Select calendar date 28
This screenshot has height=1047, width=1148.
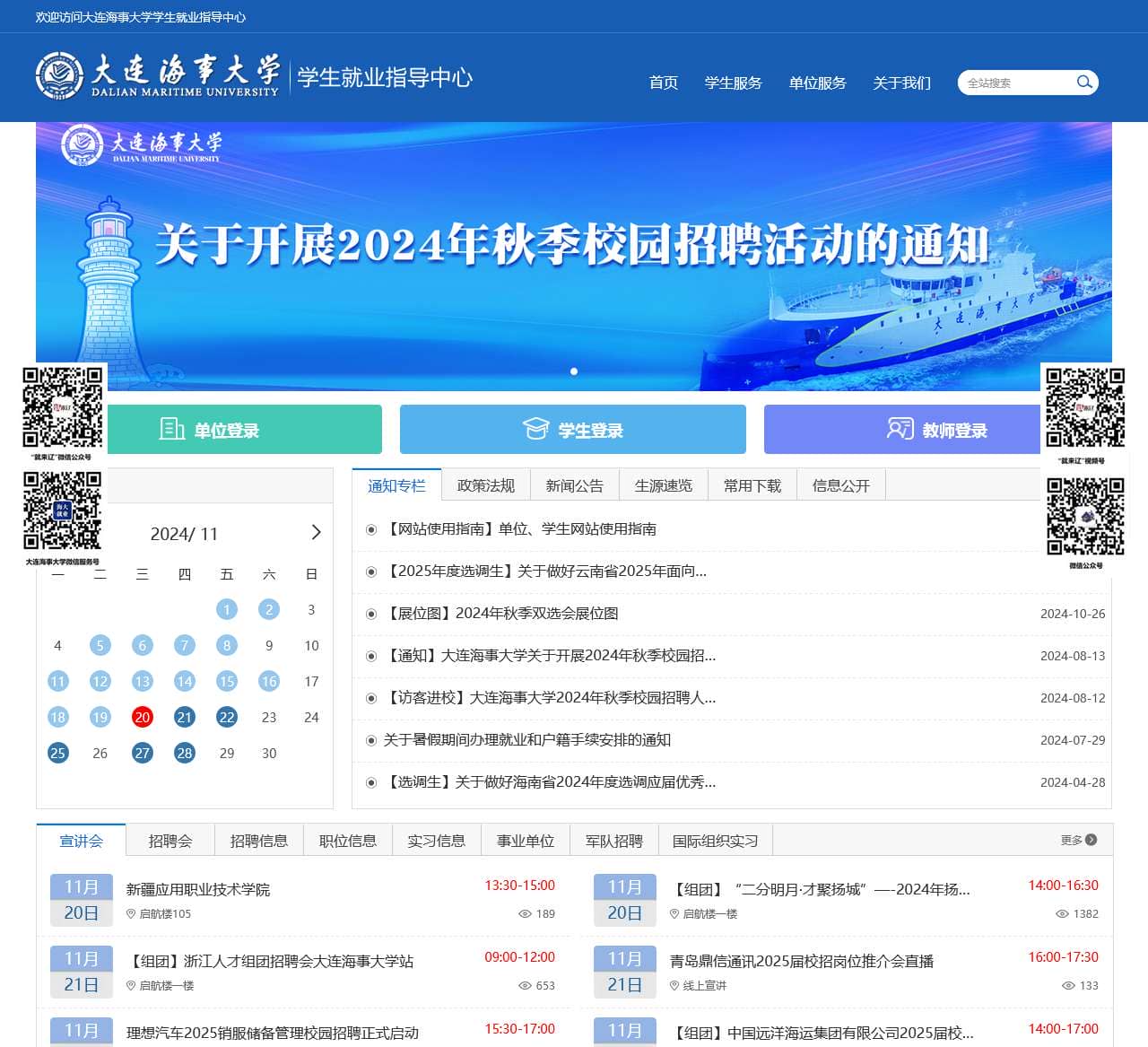tap(185, 753)
